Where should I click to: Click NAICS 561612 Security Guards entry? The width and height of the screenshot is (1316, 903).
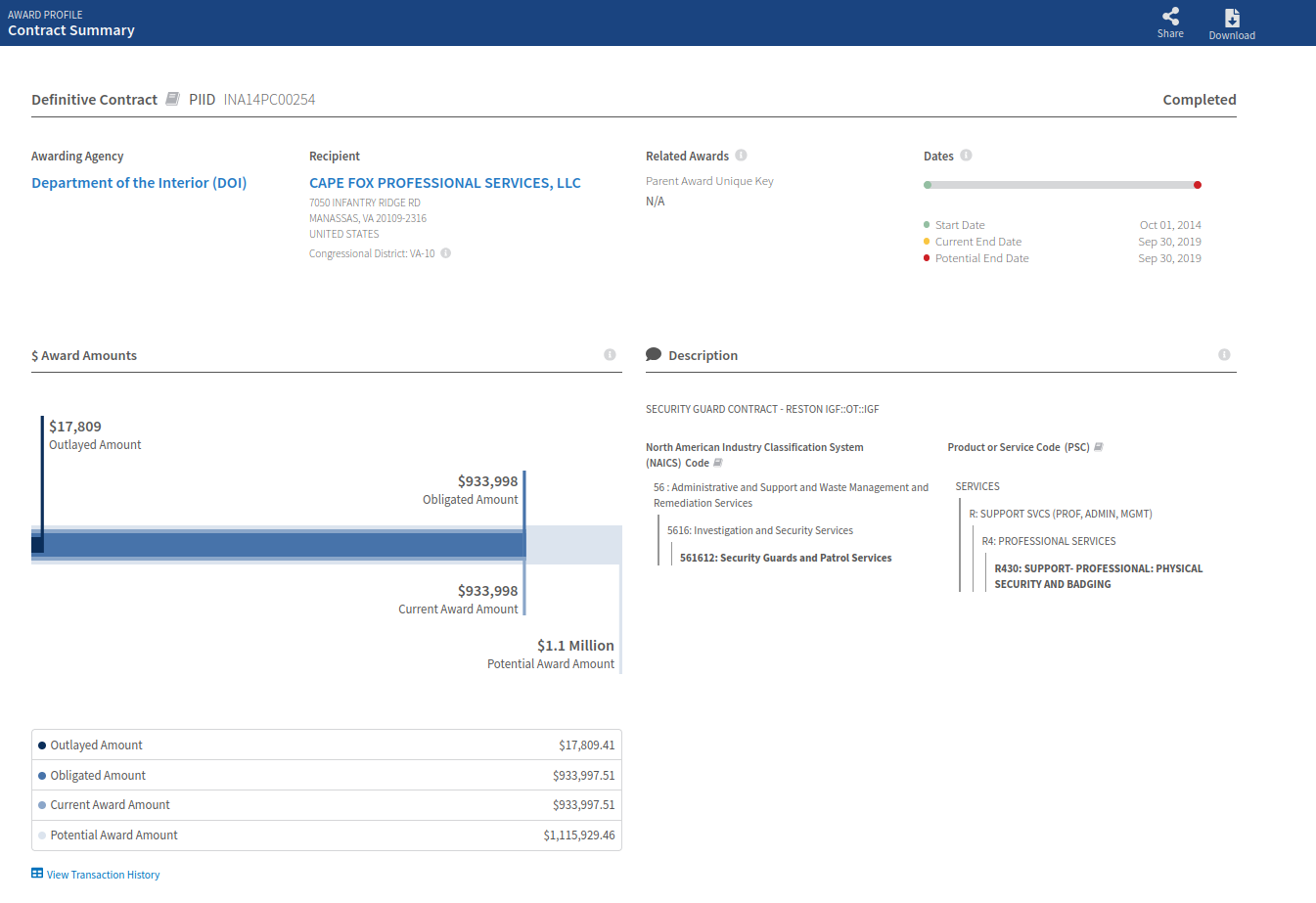pyautogui.click(x=786, y=558)
